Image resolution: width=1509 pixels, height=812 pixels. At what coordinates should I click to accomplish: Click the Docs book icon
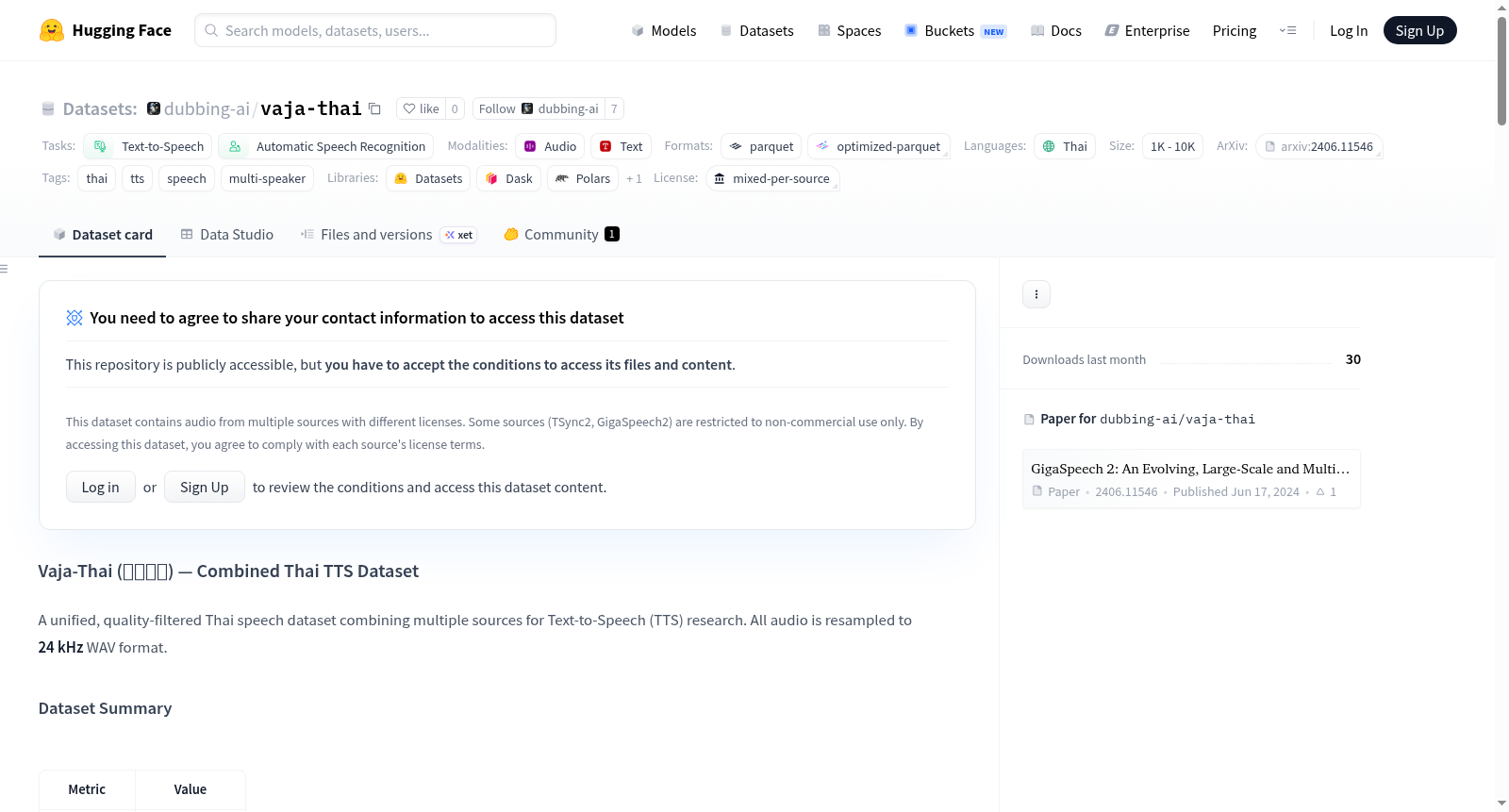click(x=1037, y=31)
